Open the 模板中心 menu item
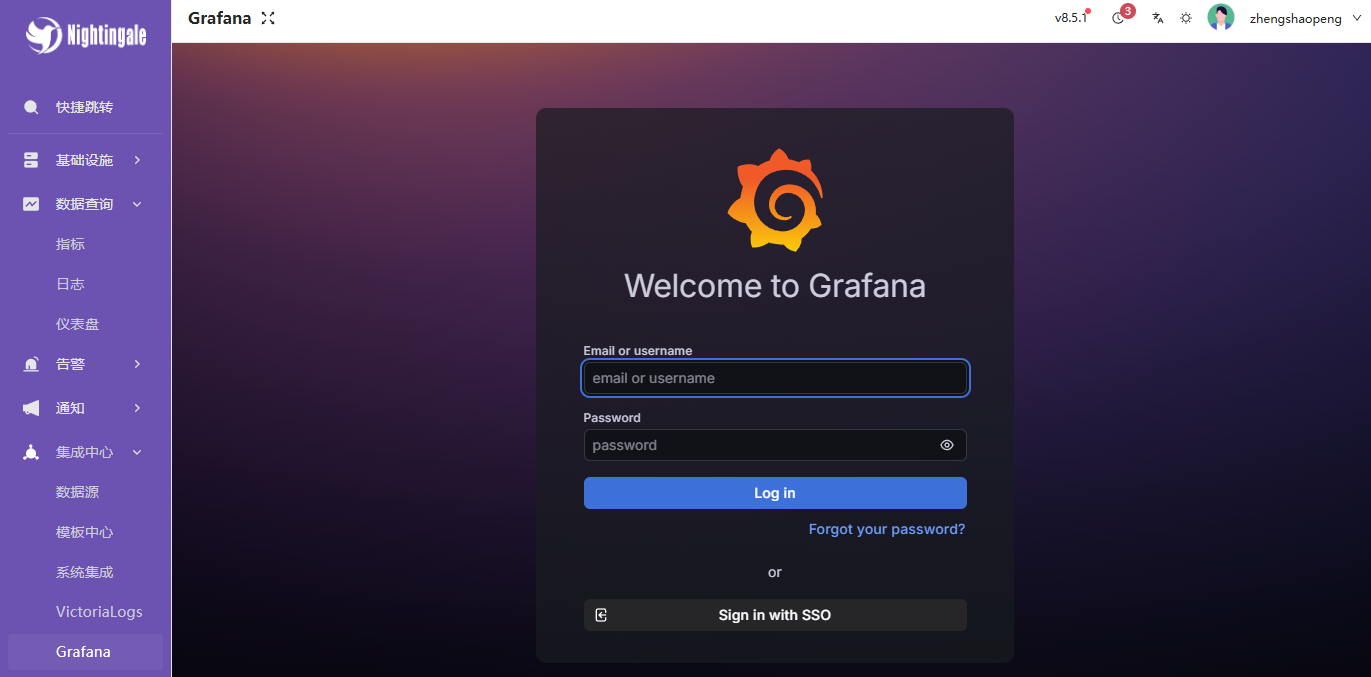The image size is (1371, 677). [85, 532]
